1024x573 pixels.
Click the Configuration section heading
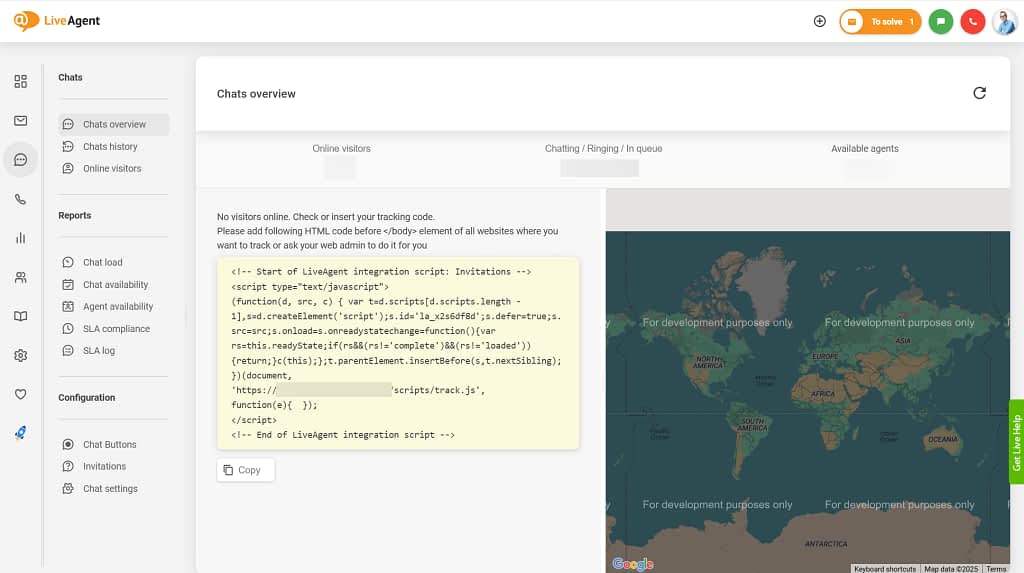(x=86, y=397)
